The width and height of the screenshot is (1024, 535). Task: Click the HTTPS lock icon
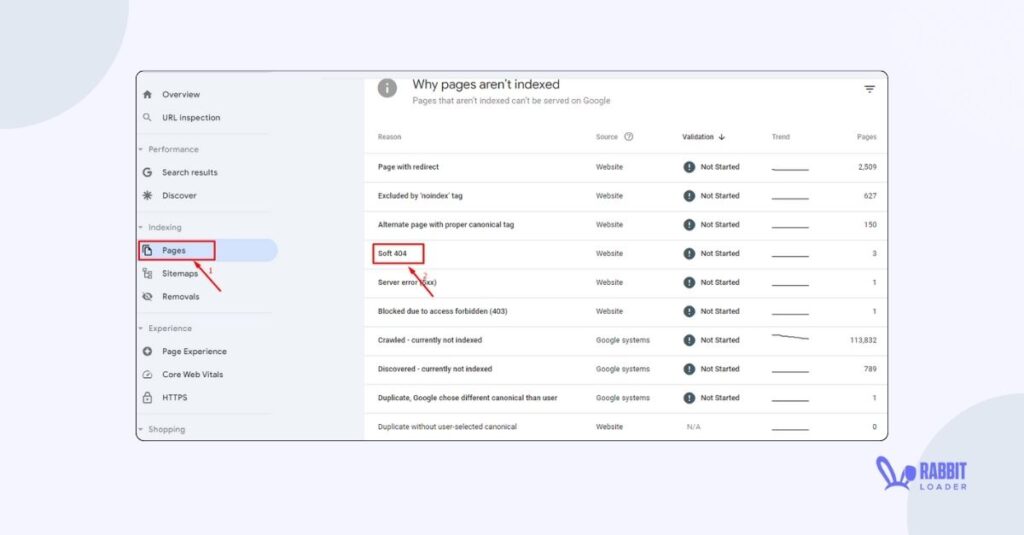tap(148, 397)
